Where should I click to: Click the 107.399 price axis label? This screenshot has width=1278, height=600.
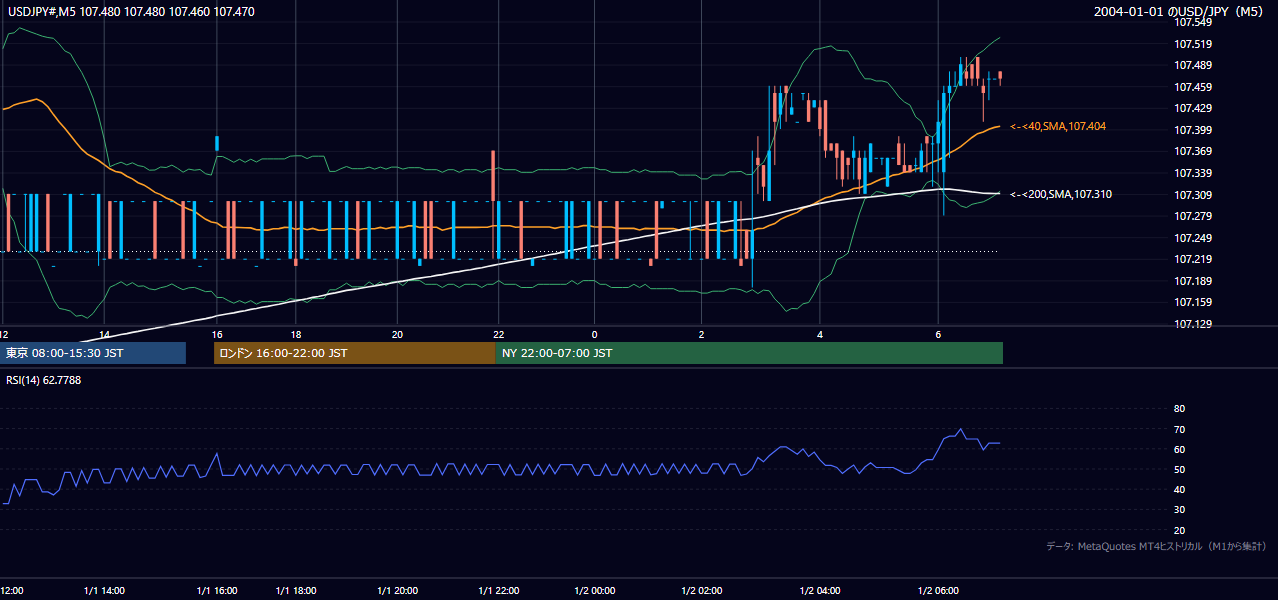pos(1194,130)
